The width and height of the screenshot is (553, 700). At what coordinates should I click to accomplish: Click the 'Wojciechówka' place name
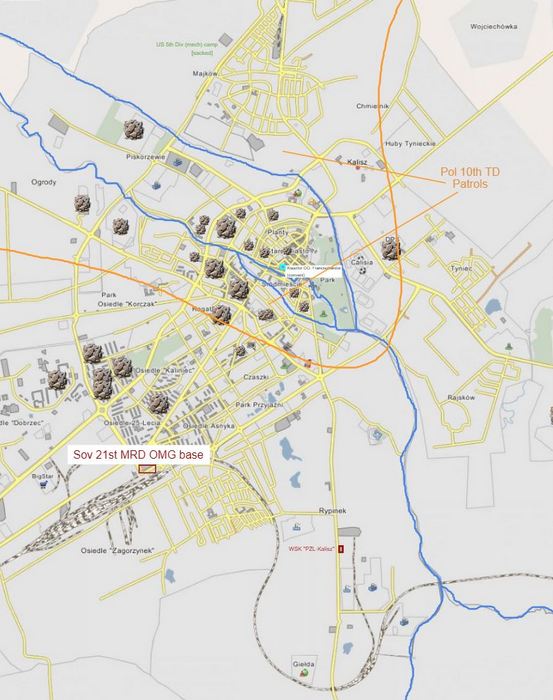click(494, 27)
